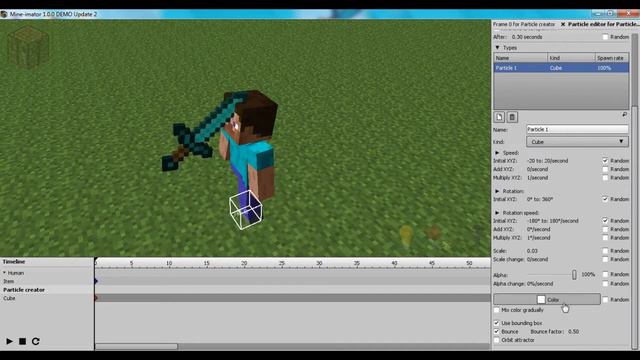The width and height of the screenshot is (640, 360).
Task: Uncheck the Bounce checkbox
Action: click(497, 331)
